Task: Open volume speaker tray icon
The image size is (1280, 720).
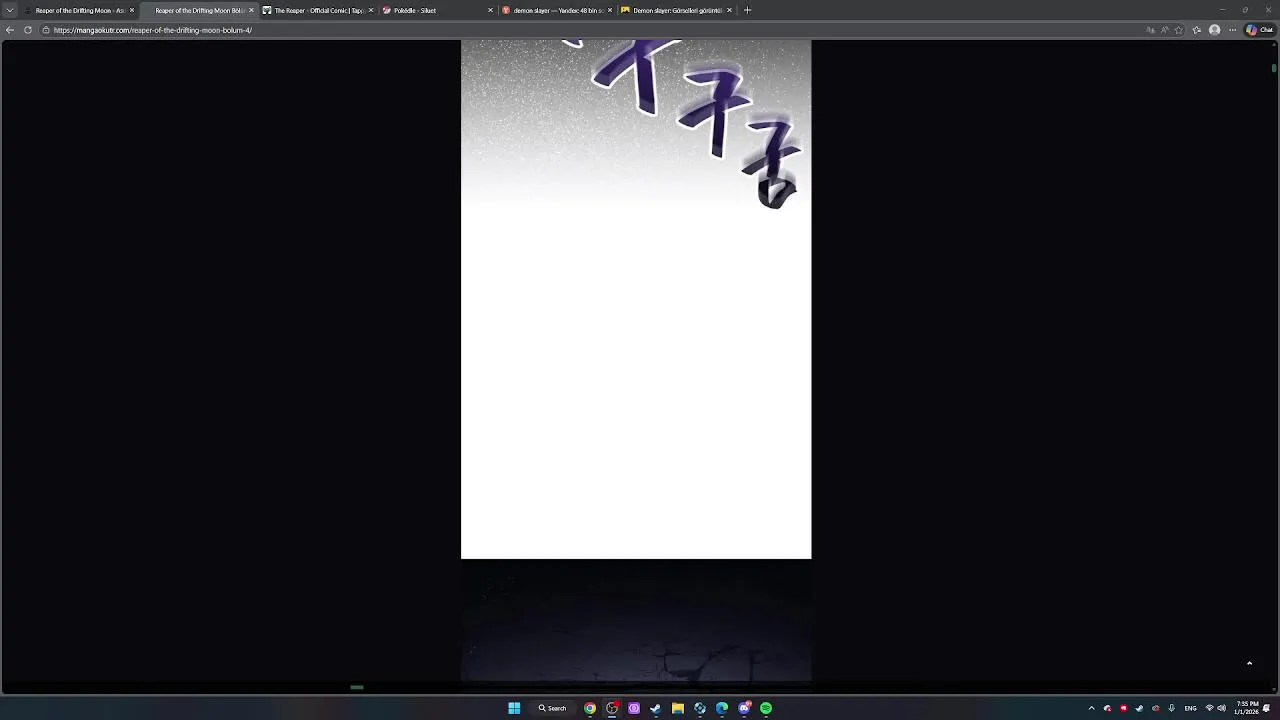Action: coord(1222,708)
